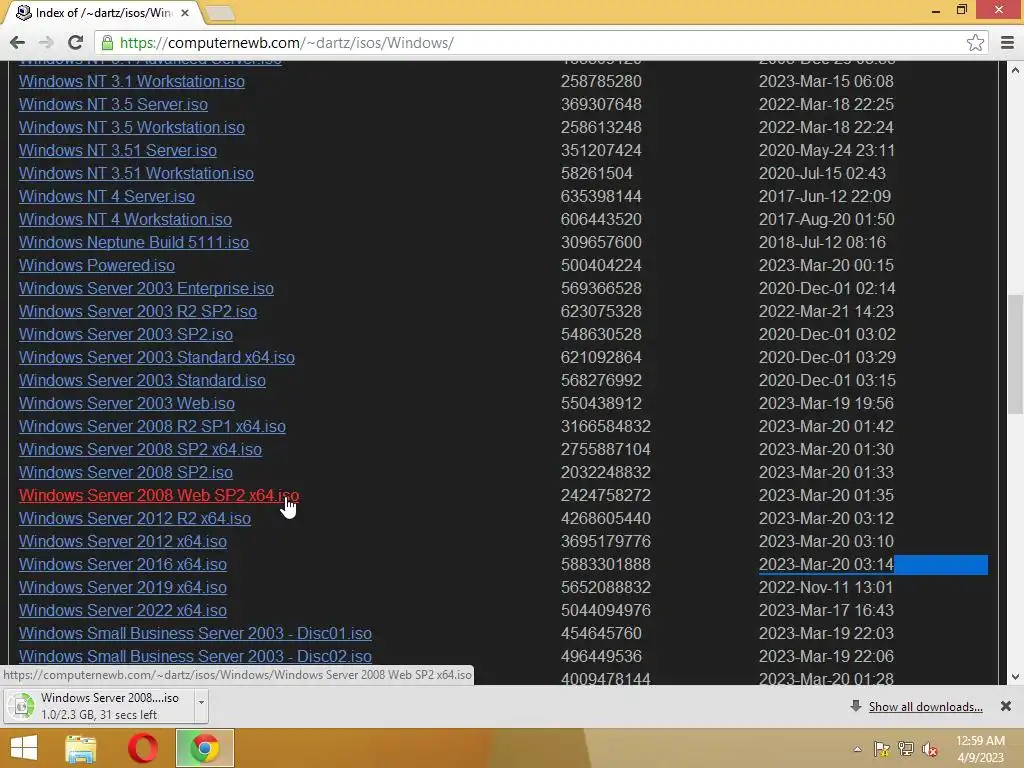Click the vertical scrollbar thumb
Viewport: 1024px width, 768px height.
coord(1016,353)
